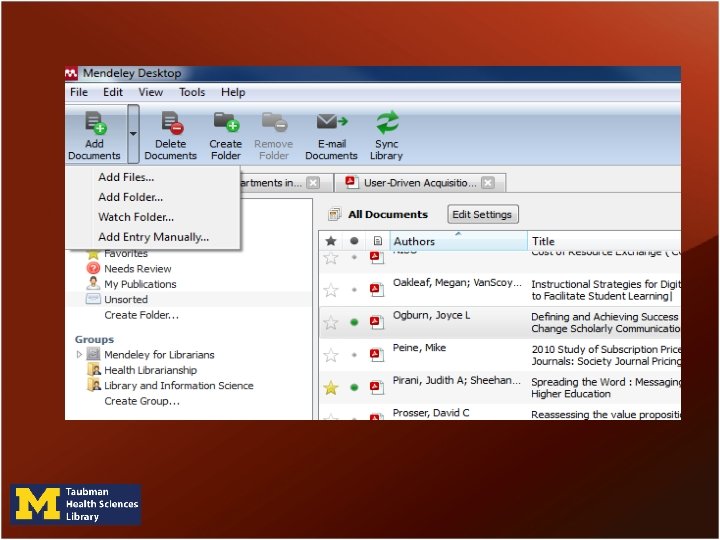
Task: Sort by the file attachment column header
Action: [377, 241]
